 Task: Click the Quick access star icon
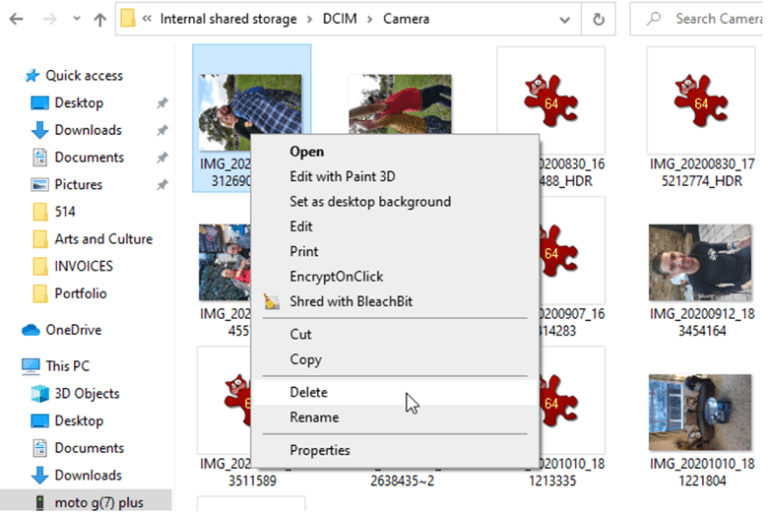(x=32, y=75)
